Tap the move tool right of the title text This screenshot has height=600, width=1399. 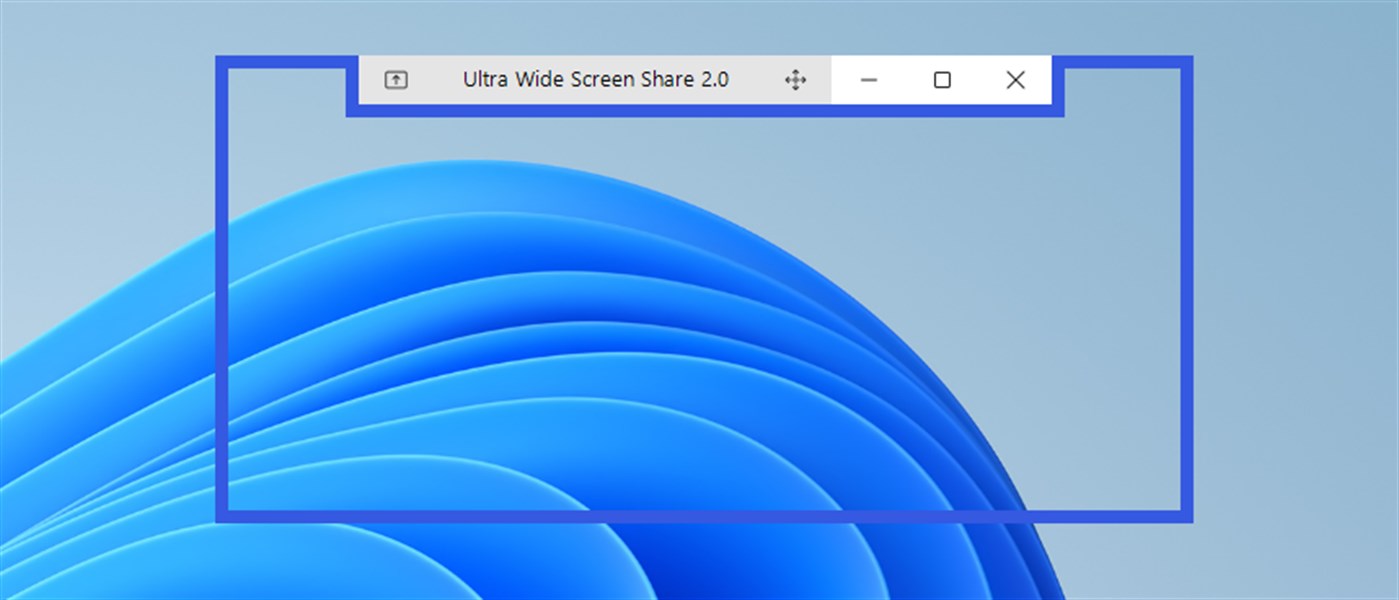point(795,79)
